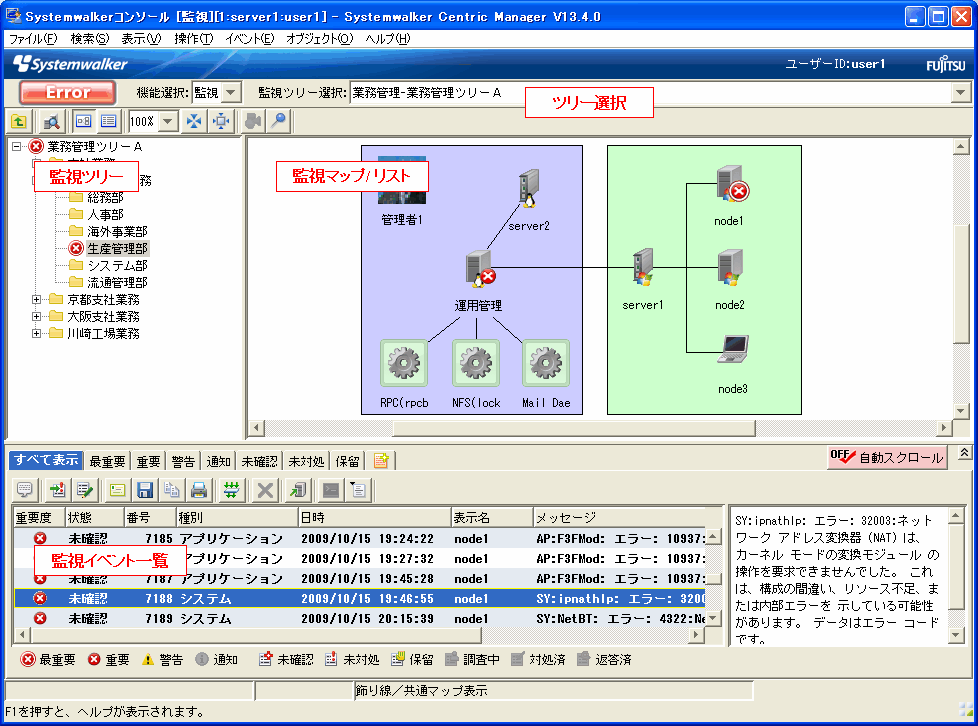Select event row number 7185

click(359, 538)
